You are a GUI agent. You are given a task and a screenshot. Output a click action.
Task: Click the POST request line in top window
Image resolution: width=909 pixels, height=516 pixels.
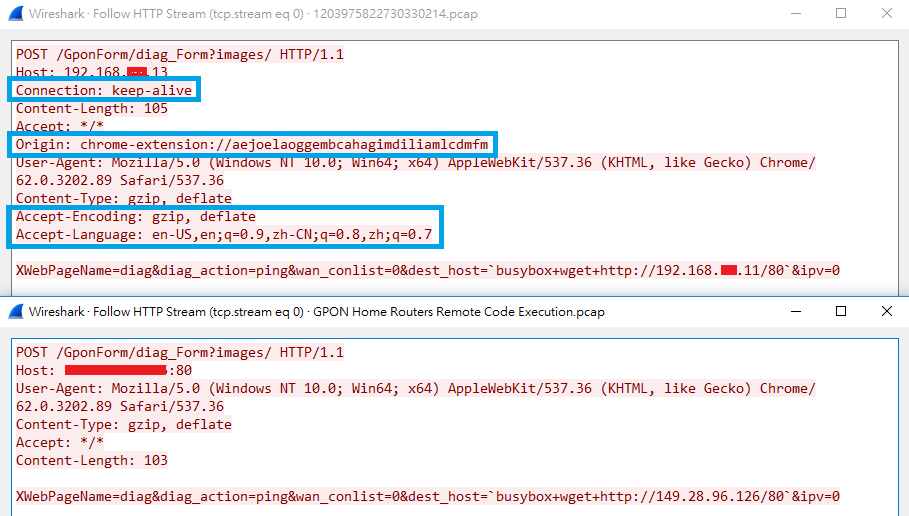coord(180,54)
